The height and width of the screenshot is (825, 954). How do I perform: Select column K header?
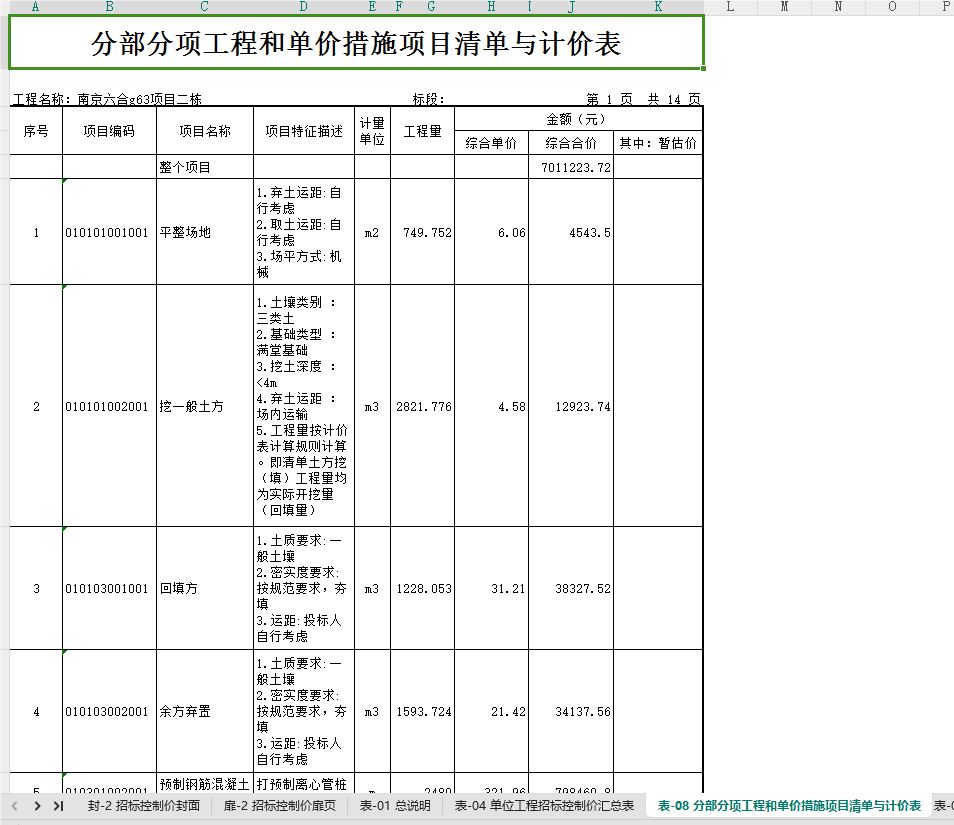658,7
